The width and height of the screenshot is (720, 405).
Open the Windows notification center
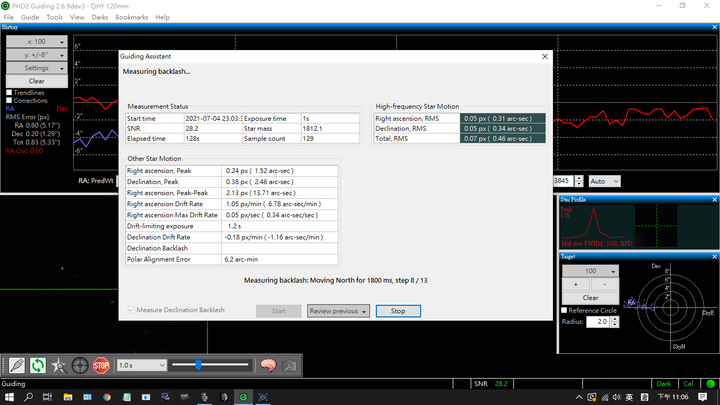[703, 397]
